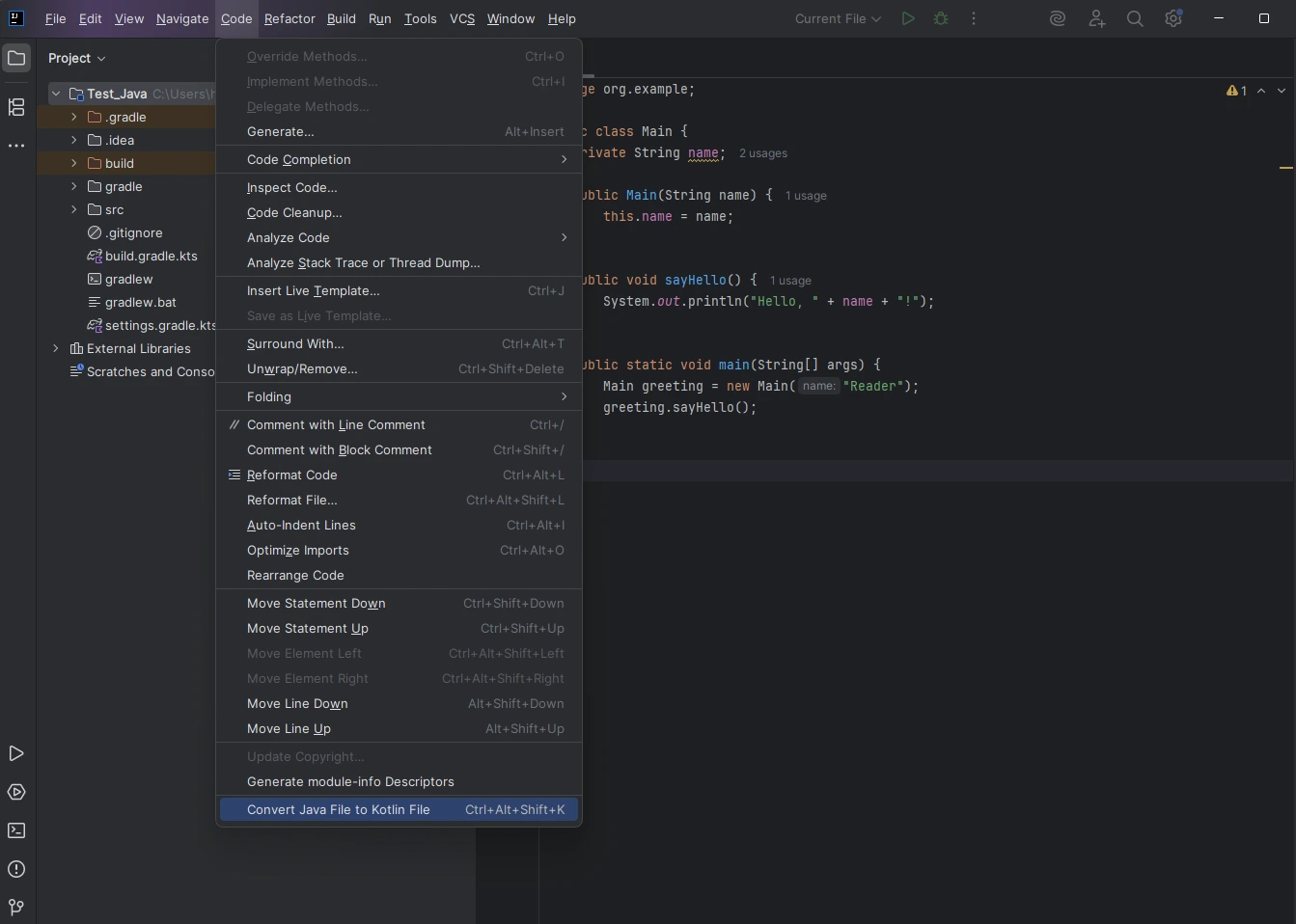Choose Inspect Code... entry
Screen dimensions: 1296x924
pyautogui.click(x=399, y=187)
